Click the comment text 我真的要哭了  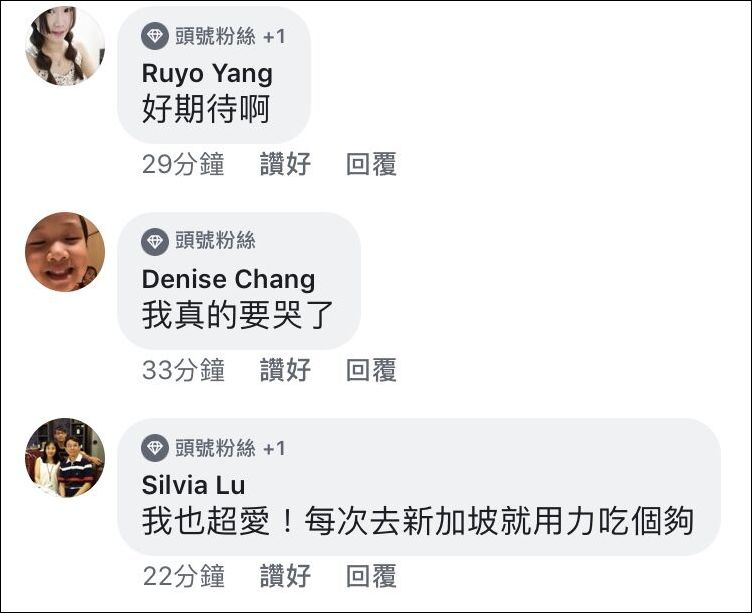coord(237,315)
